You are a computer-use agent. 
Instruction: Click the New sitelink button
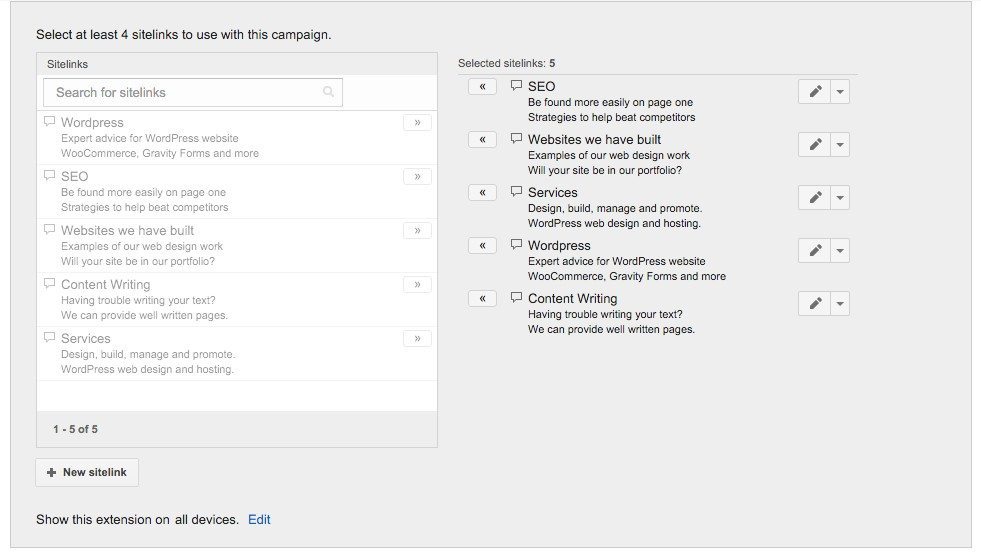[x=87, y=473]
